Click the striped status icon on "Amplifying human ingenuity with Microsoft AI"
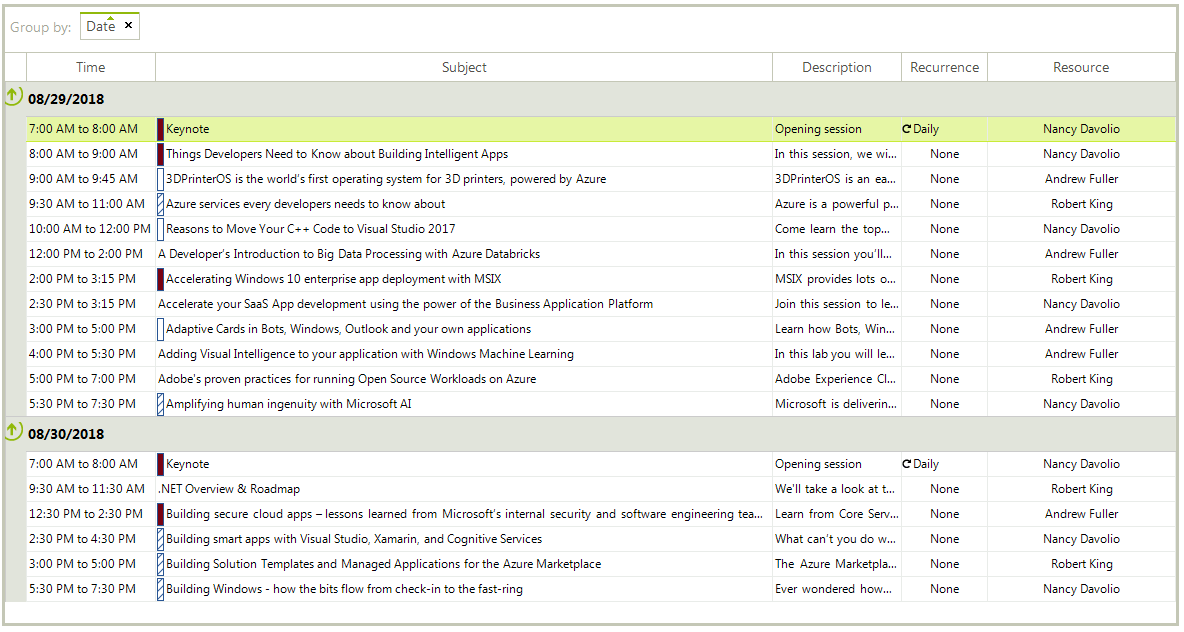Screen dimensions: 1184x632 coord(160,403)
